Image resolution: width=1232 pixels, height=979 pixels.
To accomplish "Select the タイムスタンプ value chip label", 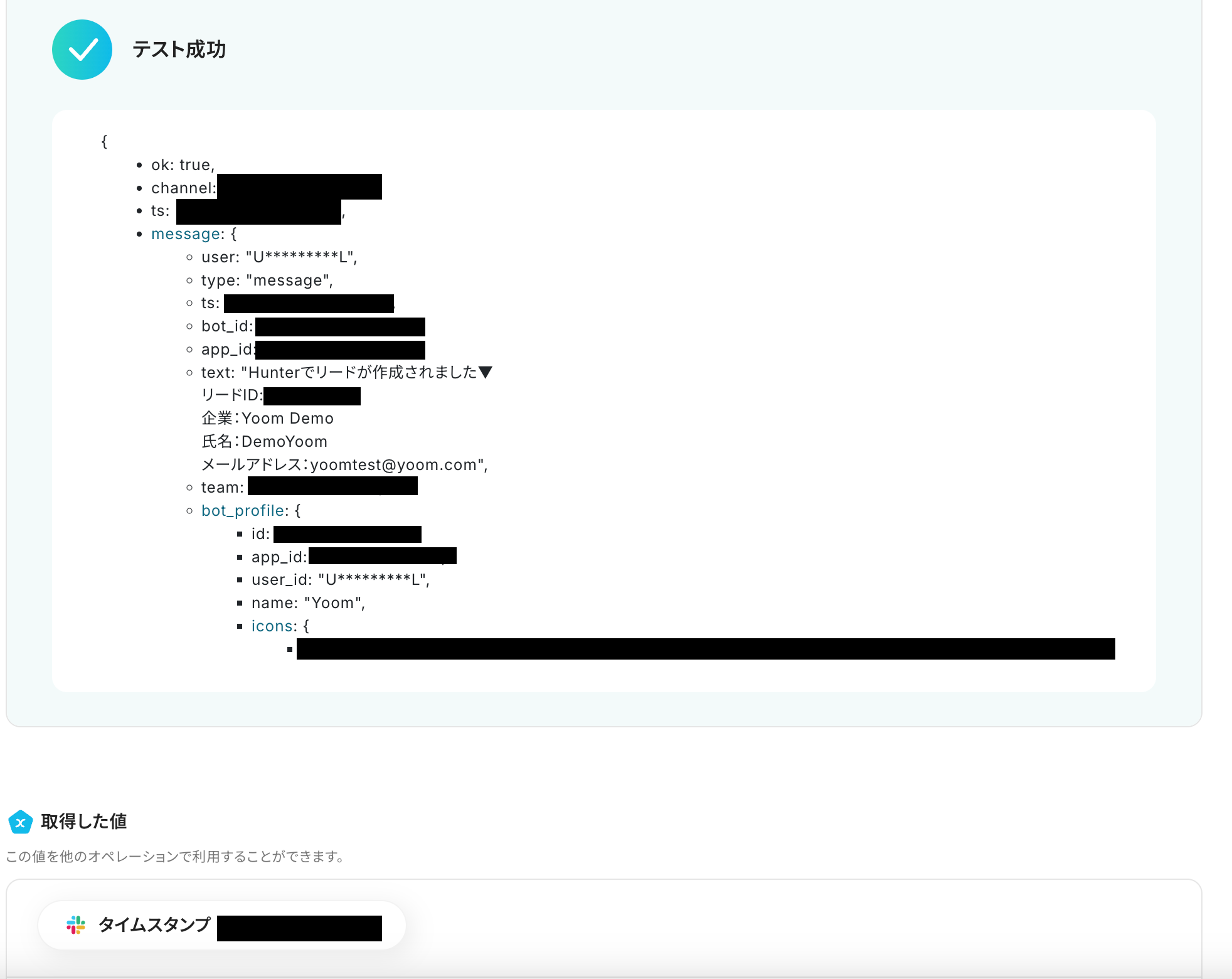I will tap(154, 924).
